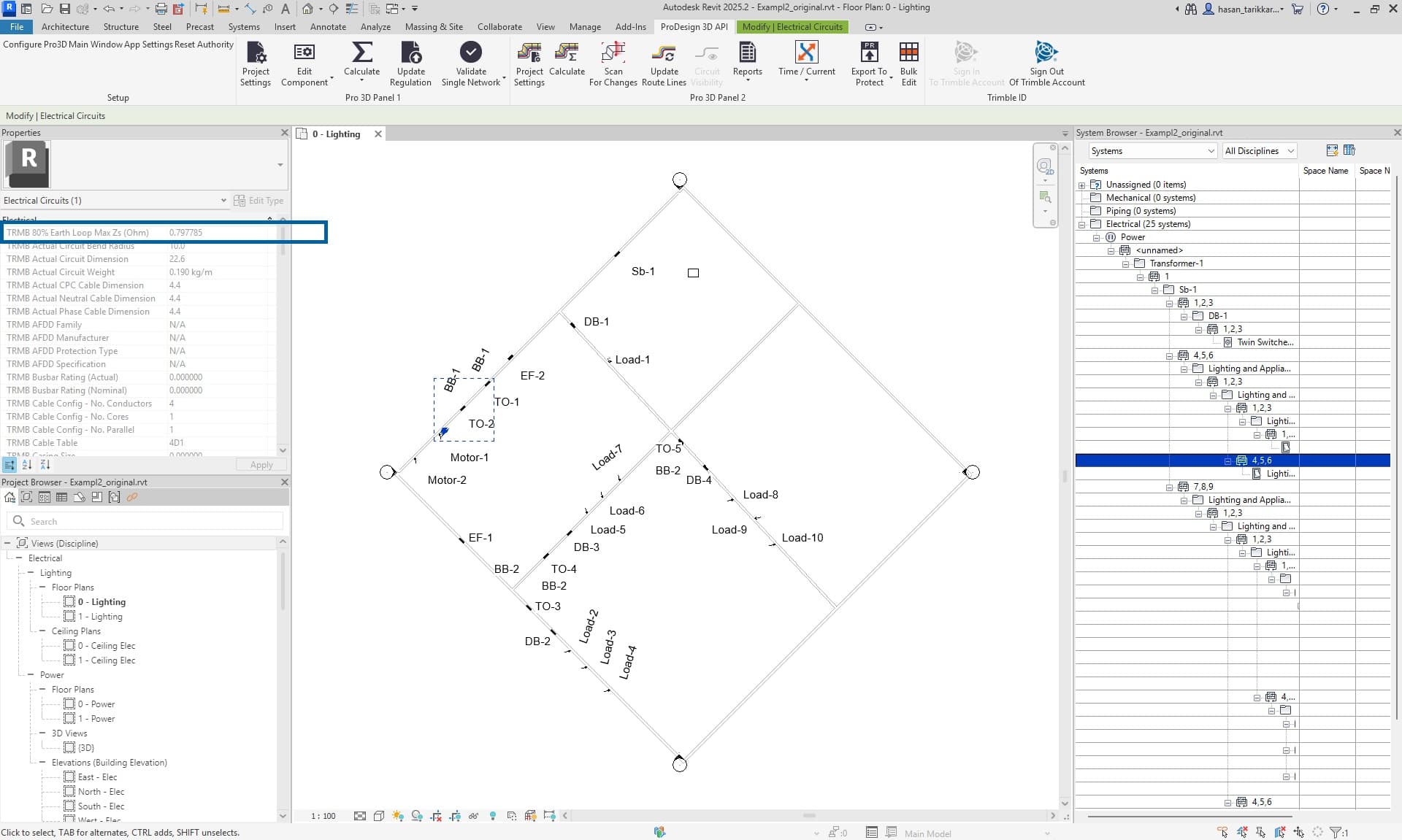Collapse the Electrical (25 systems) node

1082,224
